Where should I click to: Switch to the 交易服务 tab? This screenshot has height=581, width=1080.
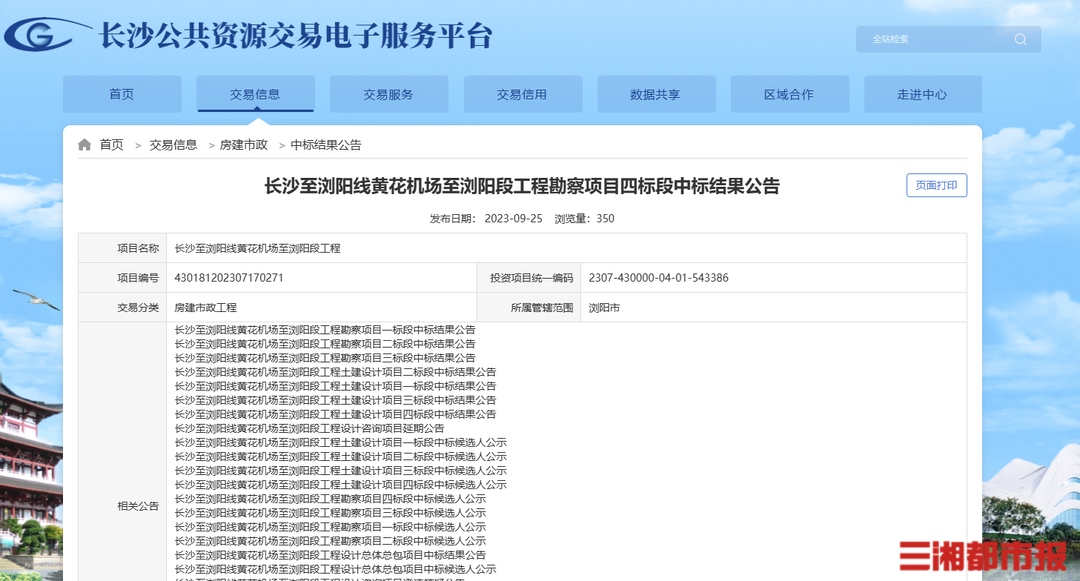[x=388, y=94]
